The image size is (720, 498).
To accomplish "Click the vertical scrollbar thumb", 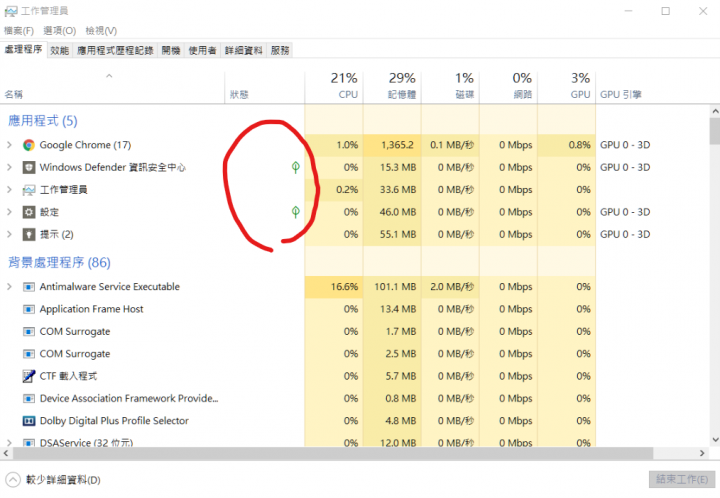I will point(714,131).
